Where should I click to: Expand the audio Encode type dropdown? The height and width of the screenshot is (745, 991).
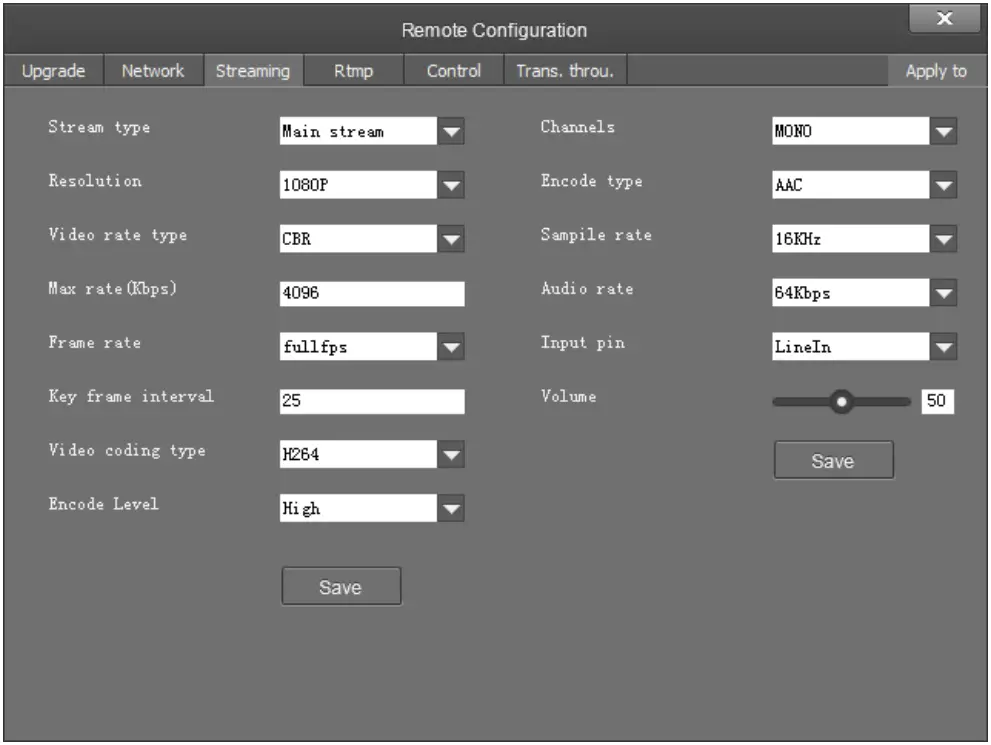[x=943, y=185]
